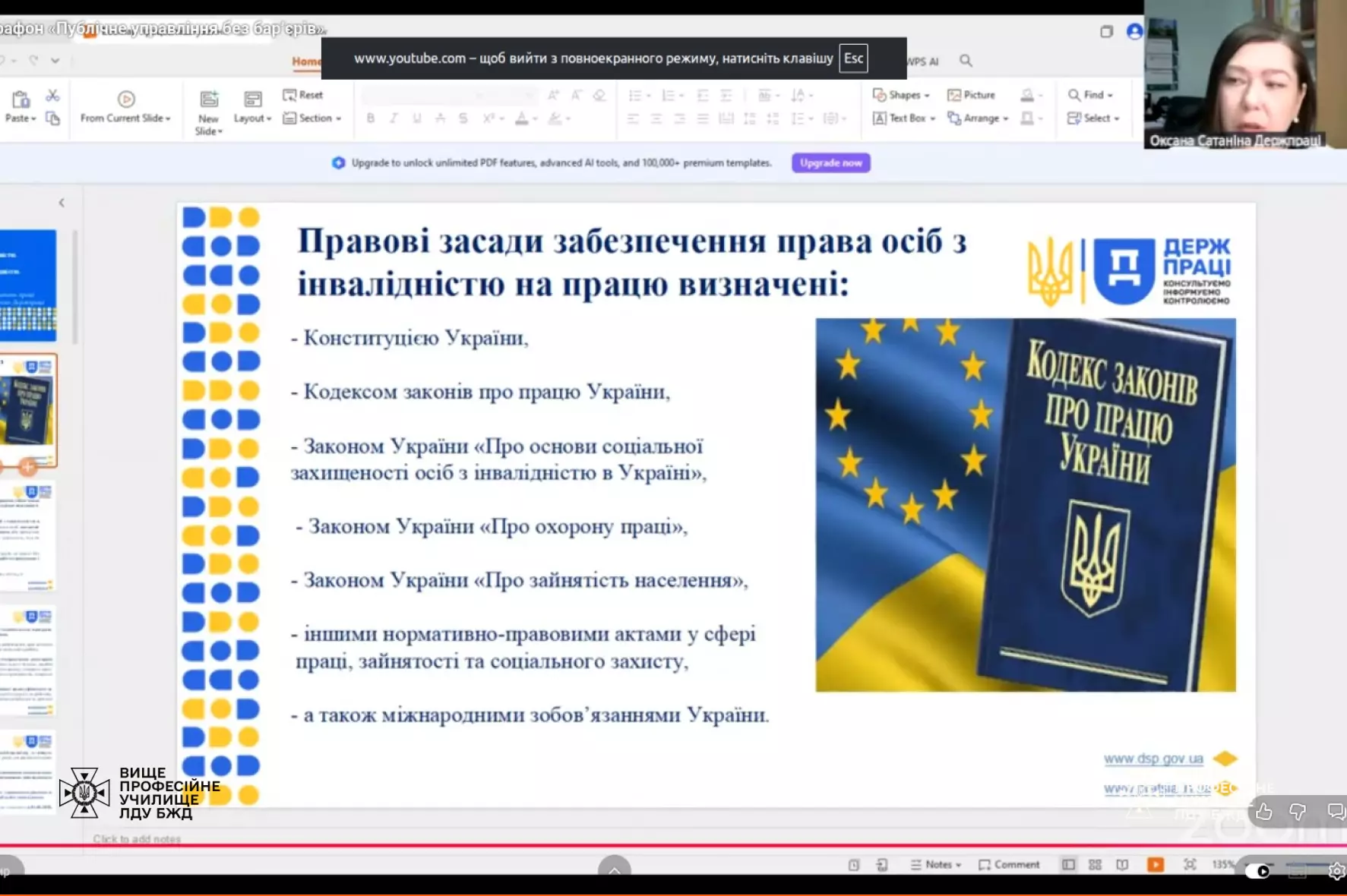
Task: Click the Reset slide button
Action: coord(303,95)
